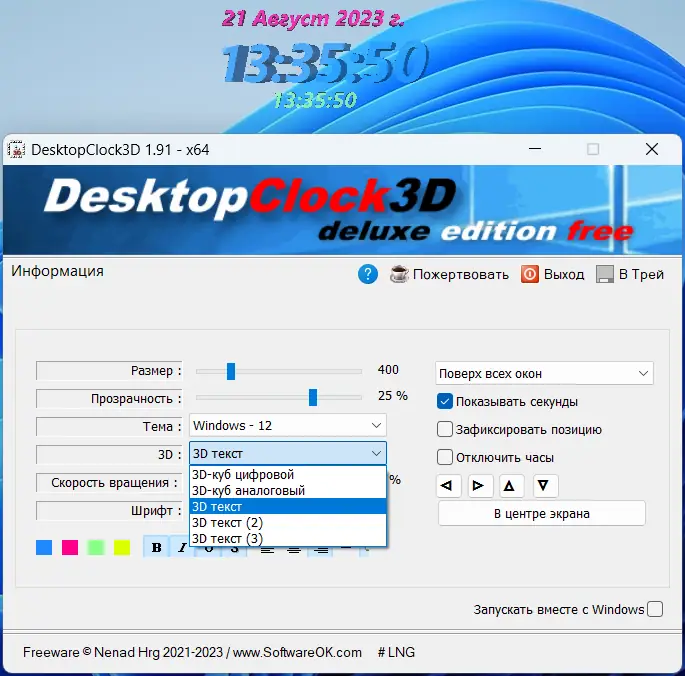Screen dimensions: 685x676
Task: Align the clock text right
Action: point(321,550)
